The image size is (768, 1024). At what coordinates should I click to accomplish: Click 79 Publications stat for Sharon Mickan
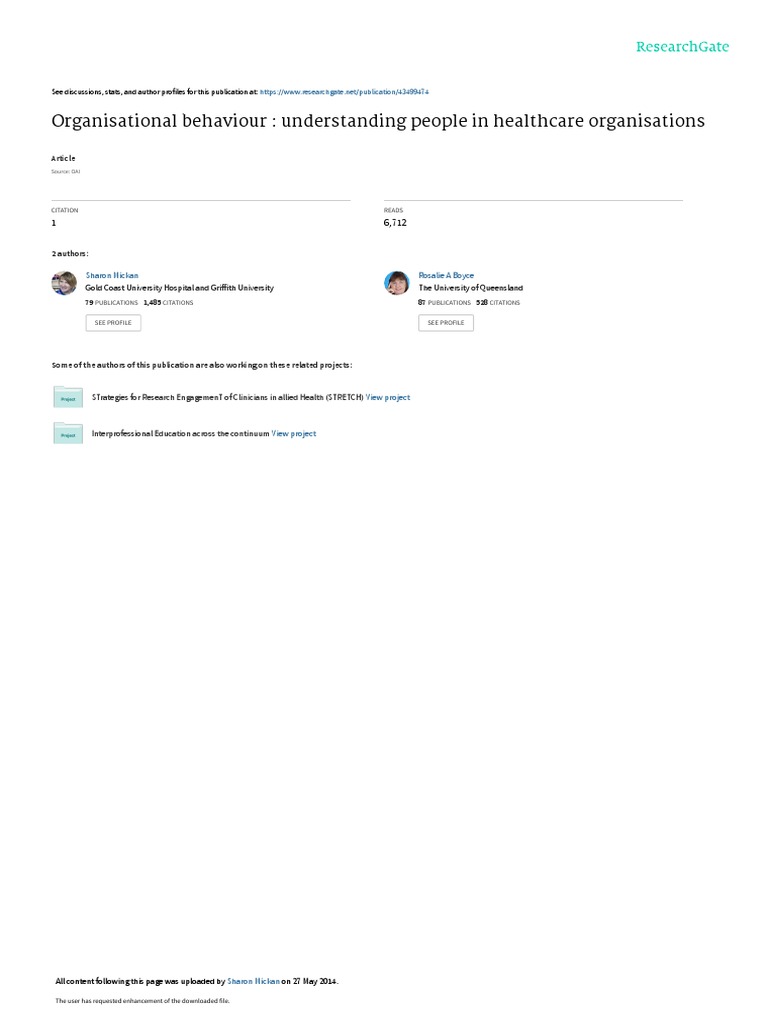pyautogui.click(x=112, y=303)
